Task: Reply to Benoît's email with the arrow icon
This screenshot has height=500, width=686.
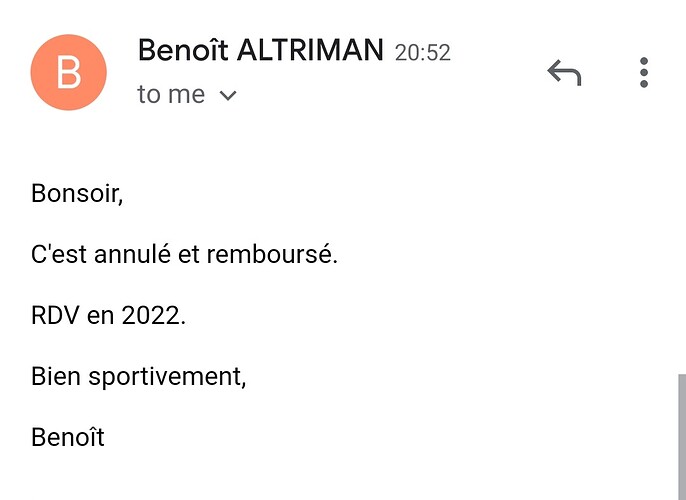Action: pyautogui.click(x=564, y=72)
